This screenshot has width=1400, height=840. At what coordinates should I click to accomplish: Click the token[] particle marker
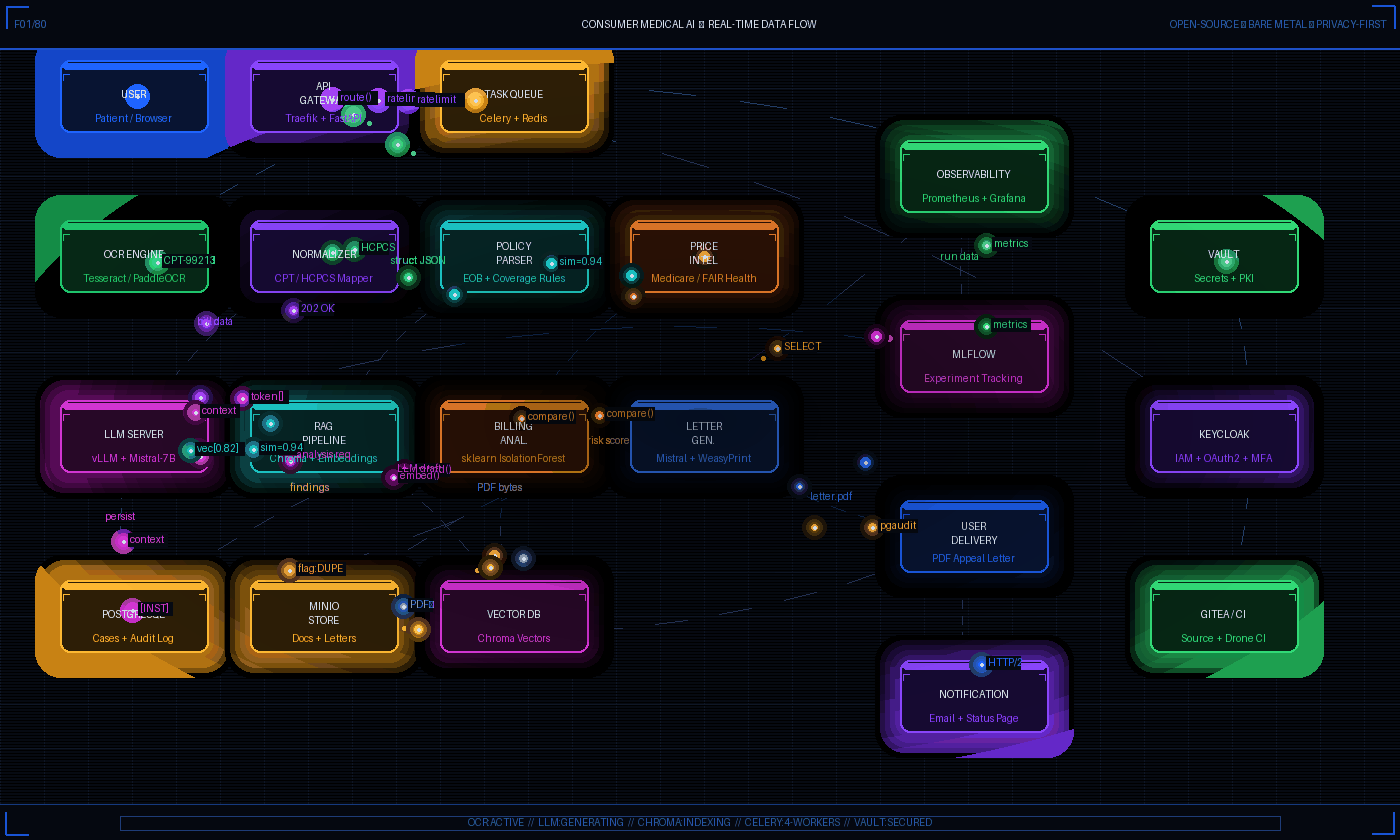pyautogui.click(x=242, y=398)
